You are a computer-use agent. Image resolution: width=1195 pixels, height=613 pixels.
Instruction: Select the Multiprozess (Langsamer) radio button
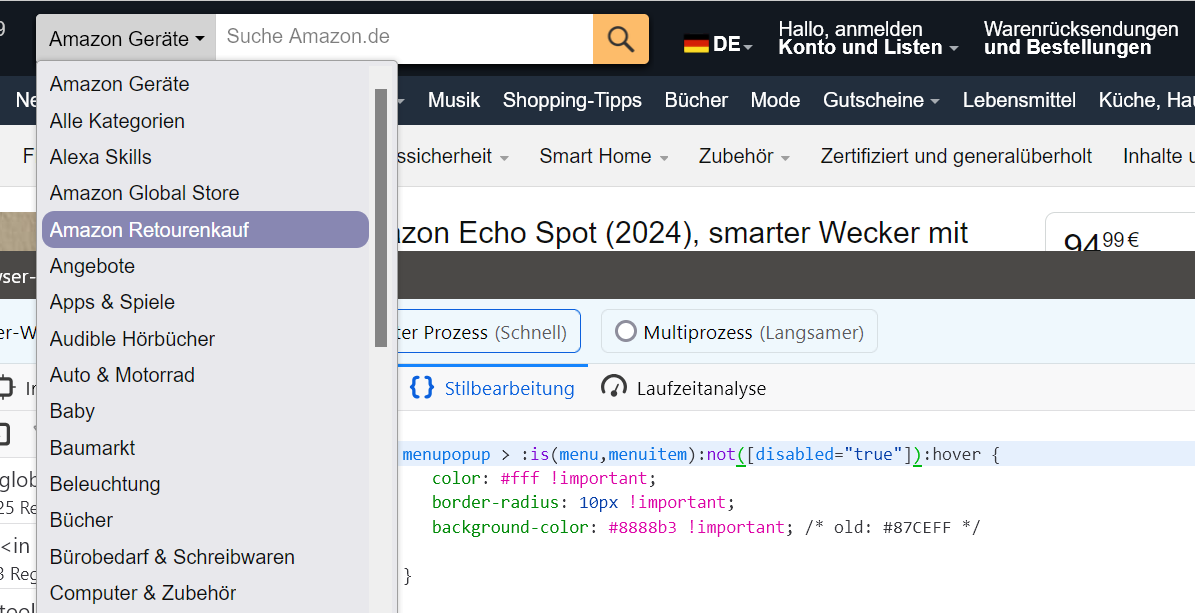[626, 332]
